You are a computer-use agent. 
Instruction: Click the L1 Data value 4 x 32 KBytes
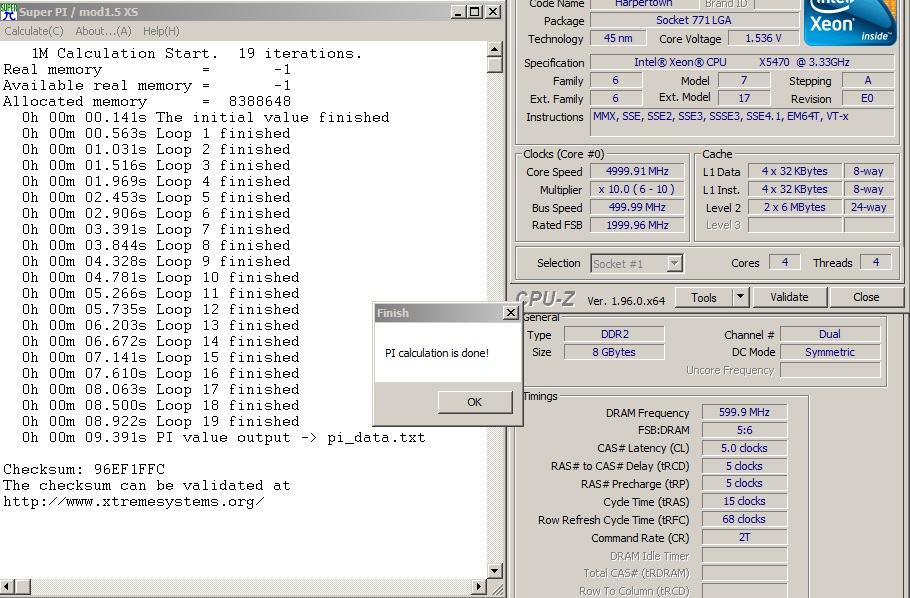(795, 171)
